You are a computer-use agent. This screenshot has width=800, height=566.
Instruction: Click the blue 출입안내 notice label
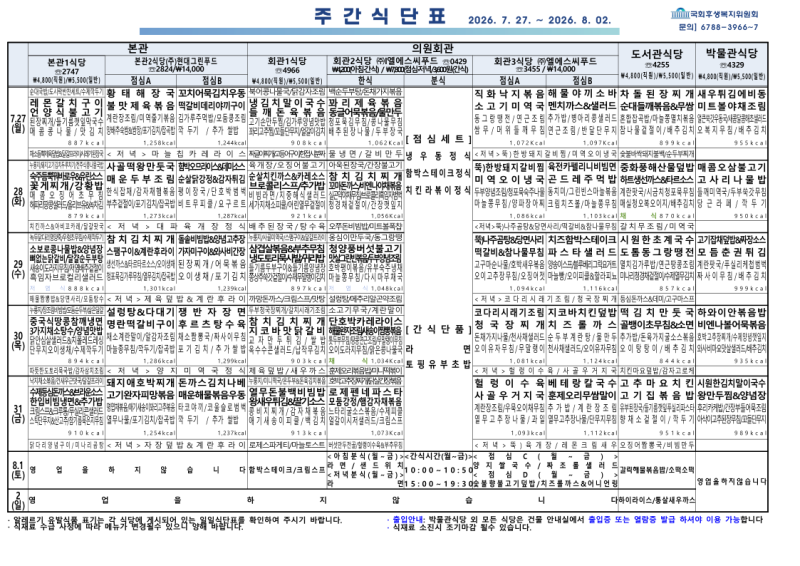click(408, 520)
